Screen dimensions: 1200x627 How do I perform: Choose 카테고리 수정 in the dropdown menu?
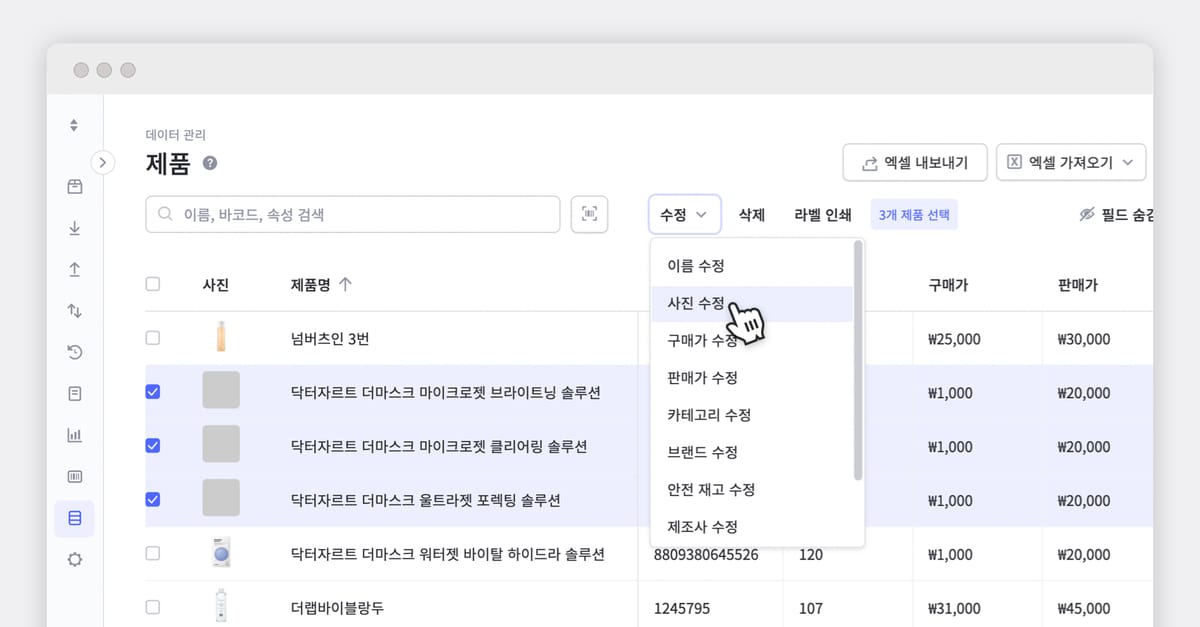[x=706, y=414]
